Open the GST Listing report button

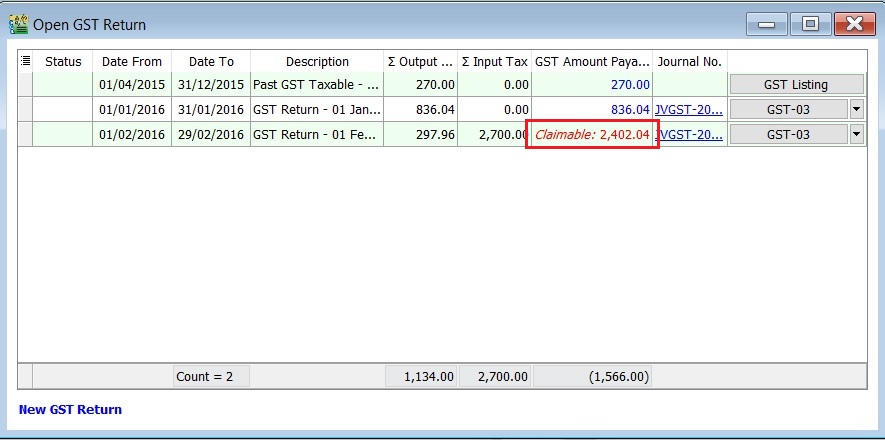pos(795,85)
